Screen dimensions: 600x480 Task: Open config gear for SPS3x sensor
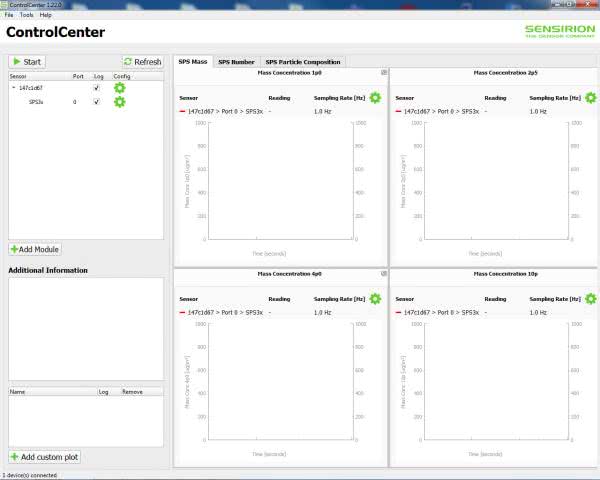pyautogui.click(x=120, y=102)
